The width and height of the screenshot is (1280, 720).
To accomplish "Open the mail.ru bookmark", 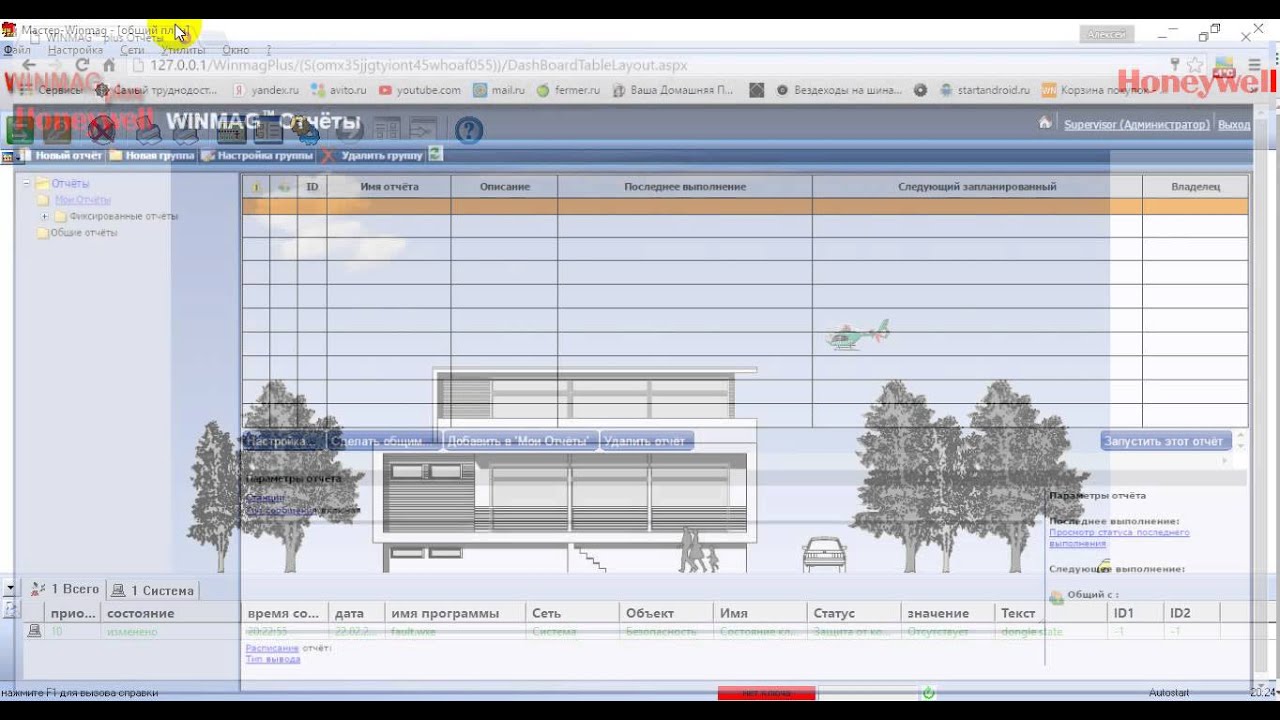I will (x=499, y=90).
